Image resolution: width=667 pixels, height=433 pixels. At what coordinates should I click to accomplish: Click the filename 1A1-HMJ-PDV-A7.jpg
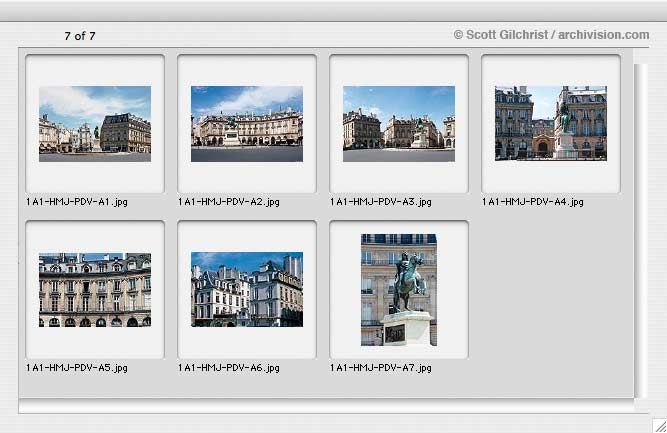[381, 367]
